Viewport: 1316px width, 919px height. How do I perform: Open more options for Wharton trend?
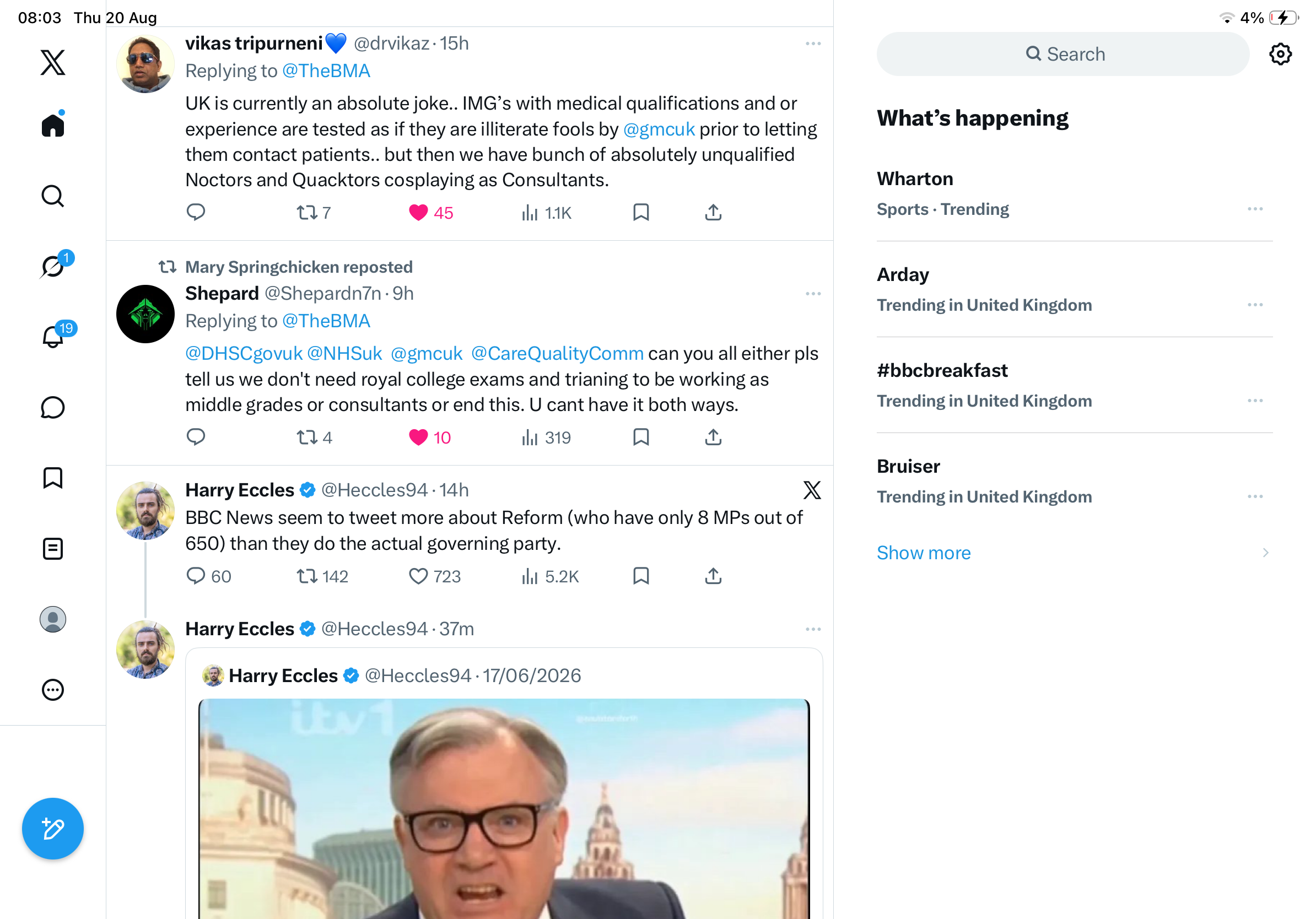(1254, 209)
